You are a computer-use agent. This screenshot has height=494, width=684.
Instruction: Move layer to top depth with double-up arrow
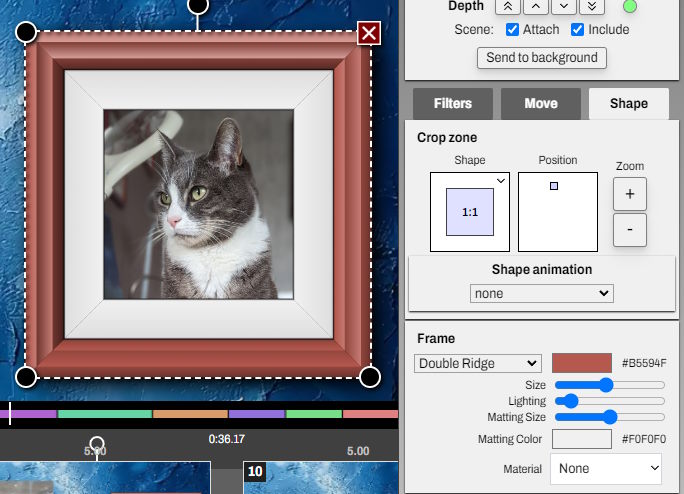pyautogui.click(x=509, y=6)
